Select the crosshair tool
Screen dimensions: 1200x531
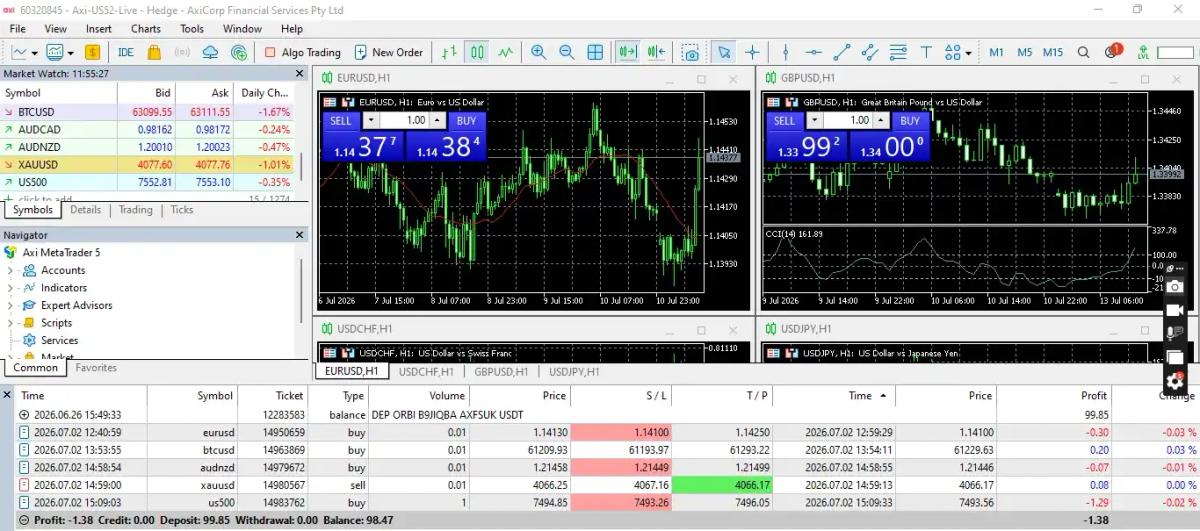point(752,52)
